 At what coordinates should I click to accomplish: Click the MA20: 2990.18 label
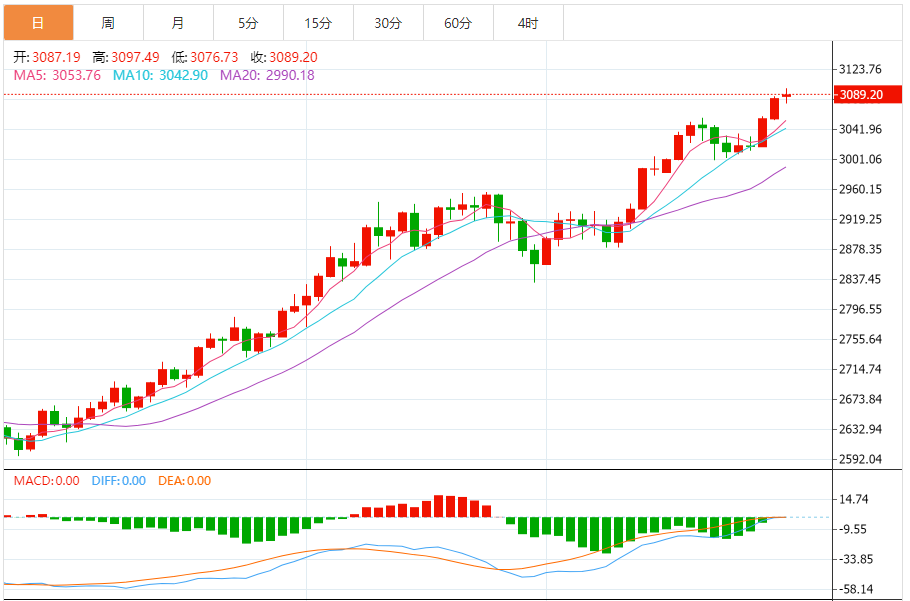coord(267,75)
